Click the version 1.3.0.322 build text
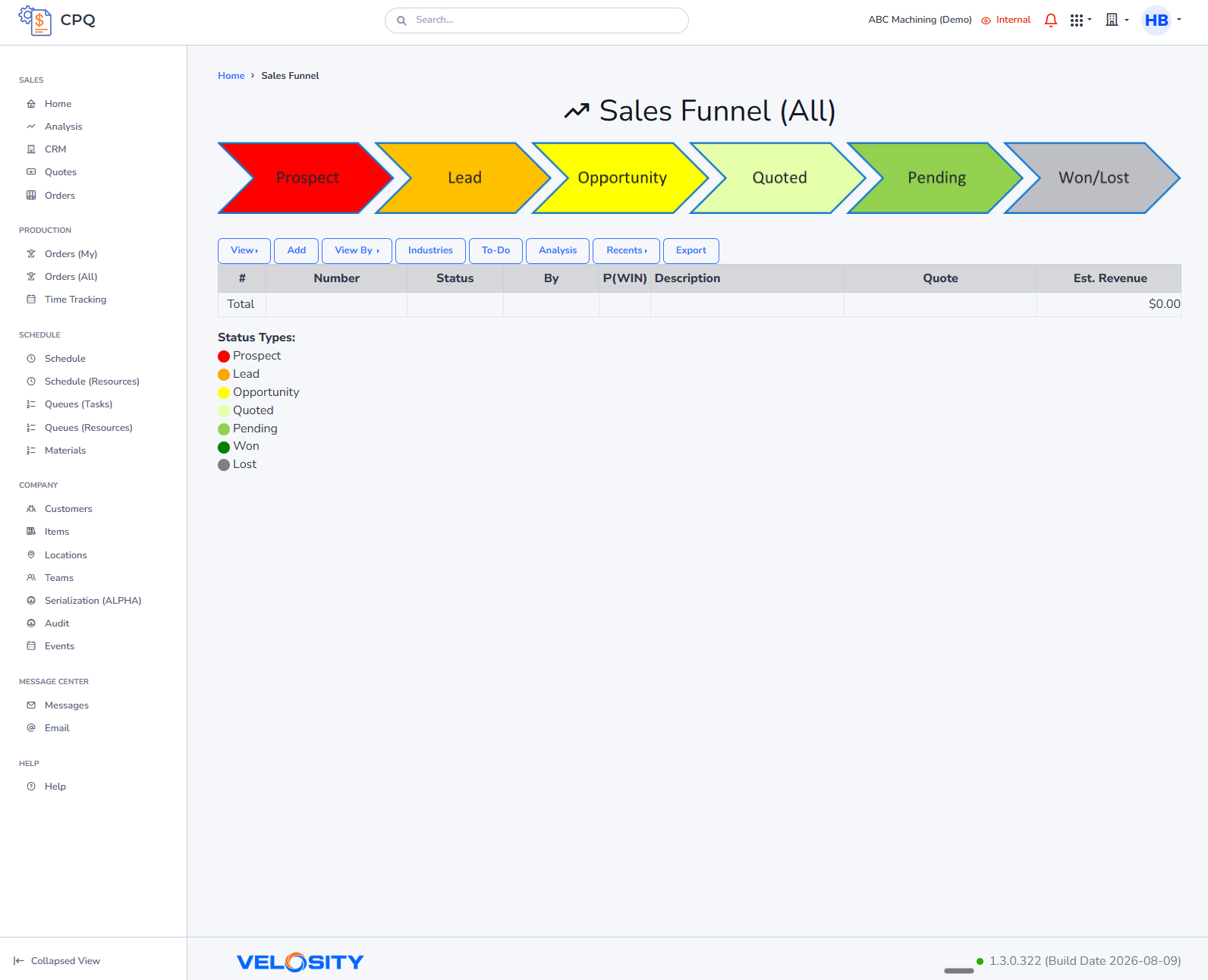The width and height of the screenshot is (1208, 980). click(x=1085, y=961)
